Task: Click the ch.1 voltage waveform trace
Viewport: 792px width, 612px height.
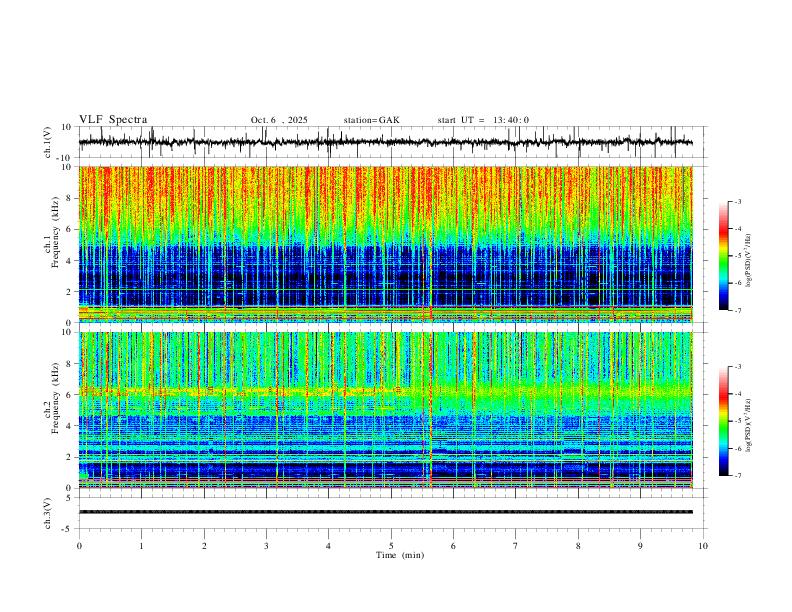Action: (x=385, y=142)
